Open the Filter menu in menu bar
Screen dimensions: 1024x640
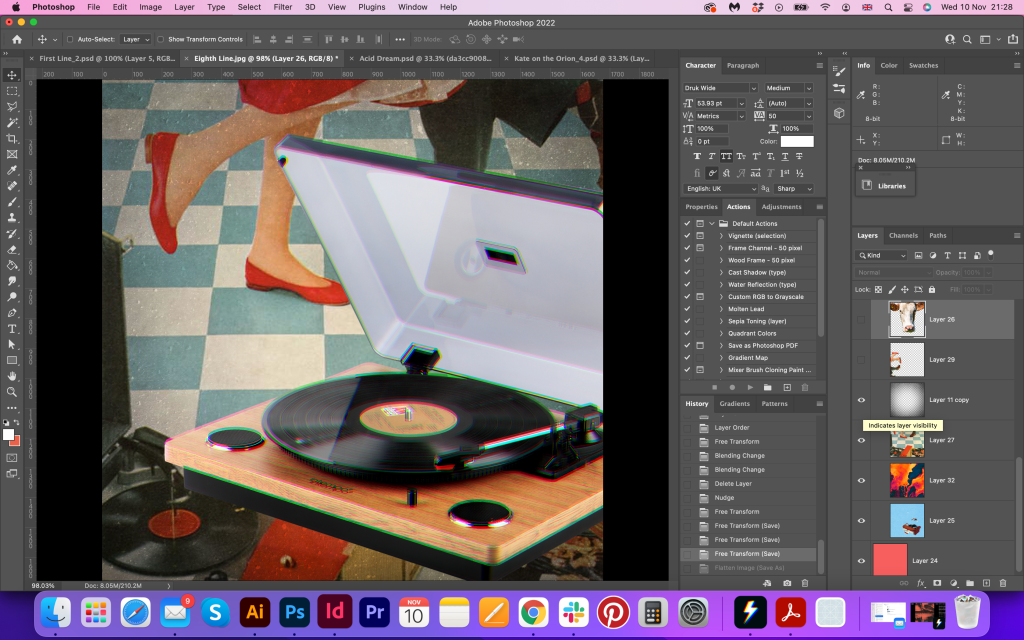[283, 7]
